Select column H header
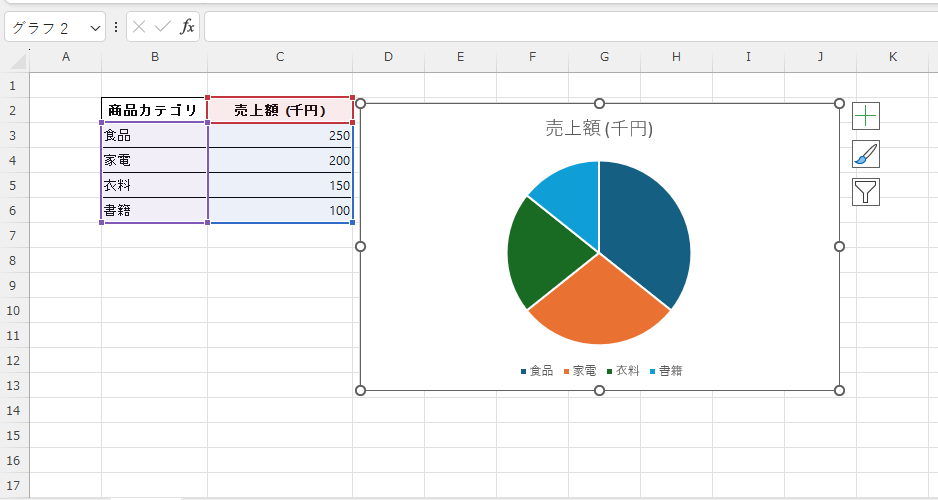The width and height of the screenshot is (938, 500). 676,57
